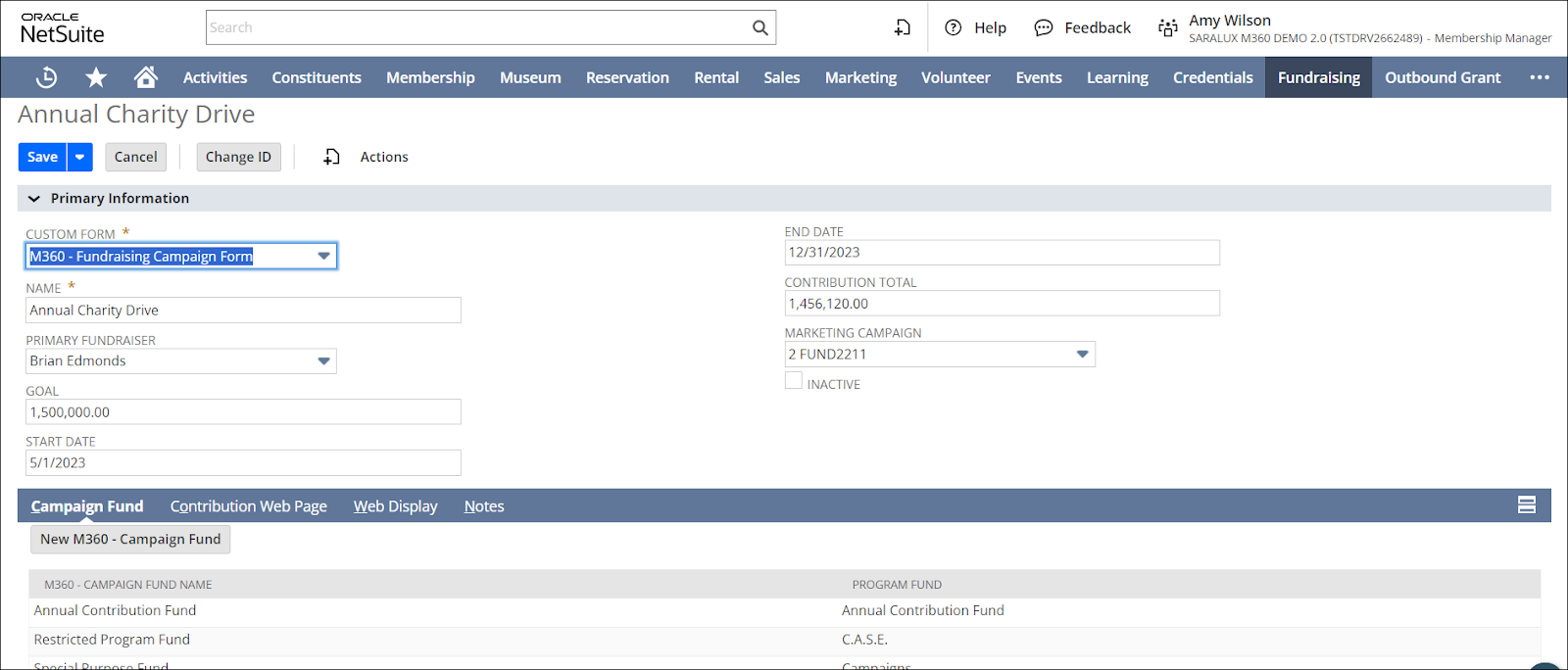Collapse the Primary Information section
Image resolution: width=1568 pixels, height=670 pixels.
point(34,199)
